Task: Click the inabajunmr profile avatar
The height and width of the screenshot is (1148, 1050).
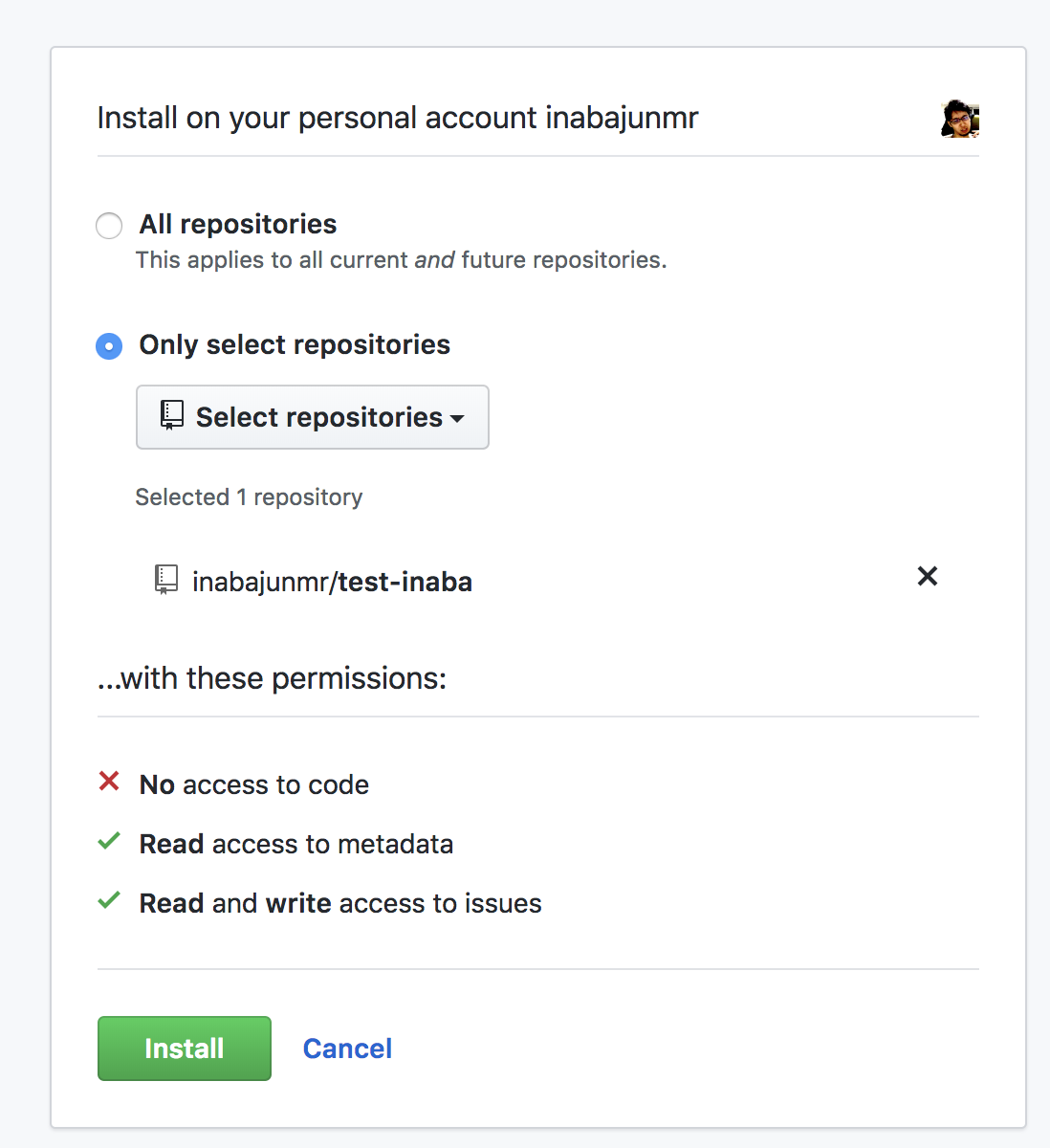Action: point(960,119)
